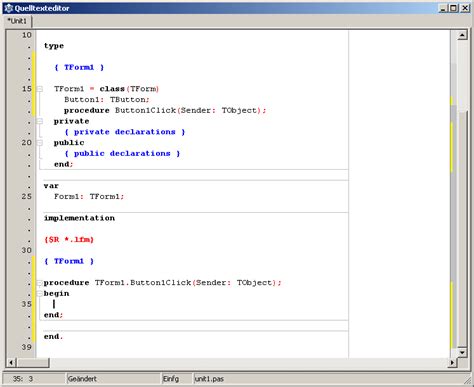Click the horizontal scrollbar right arrow

point(452,362)
